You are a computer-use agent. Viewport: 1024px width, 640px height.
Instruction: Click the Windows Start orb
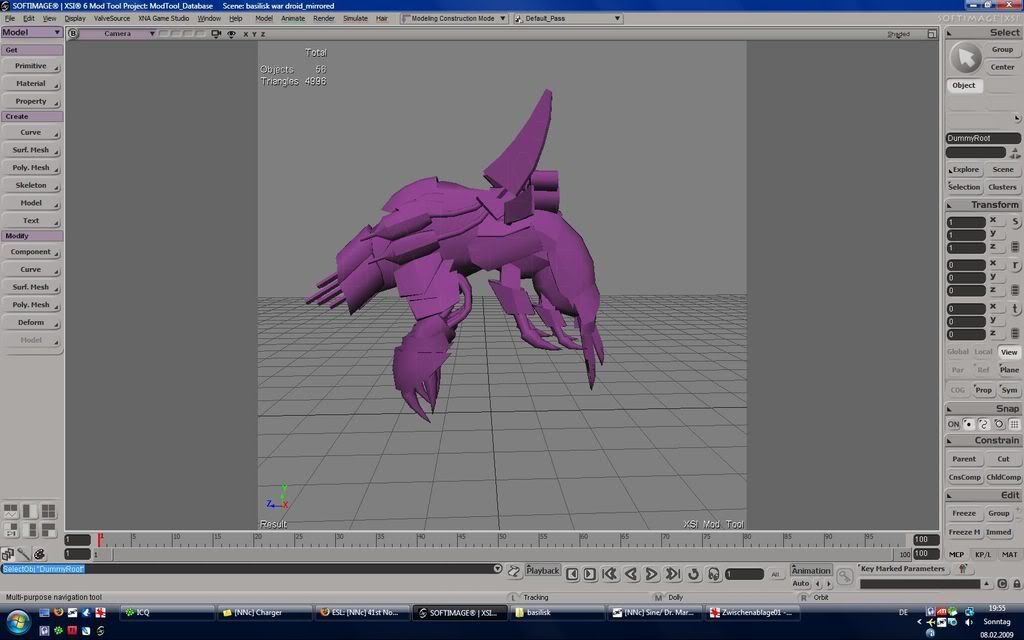click(x=18, y=621)
